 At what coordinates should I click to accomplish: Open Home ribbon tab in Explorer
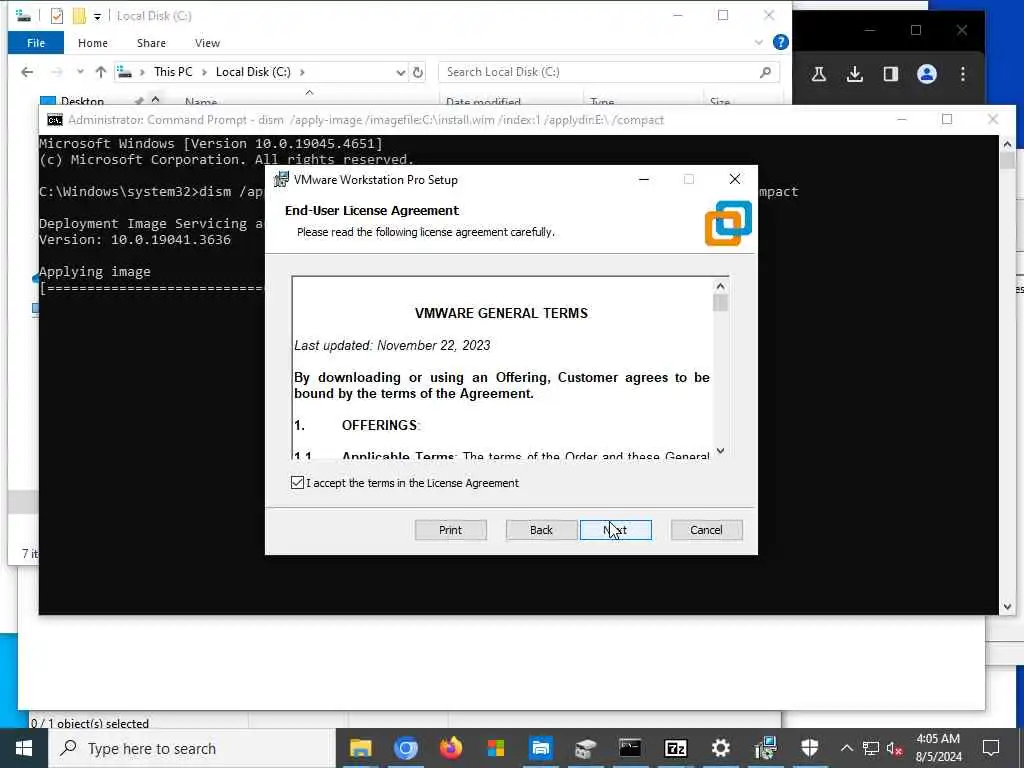coord(93,43)
